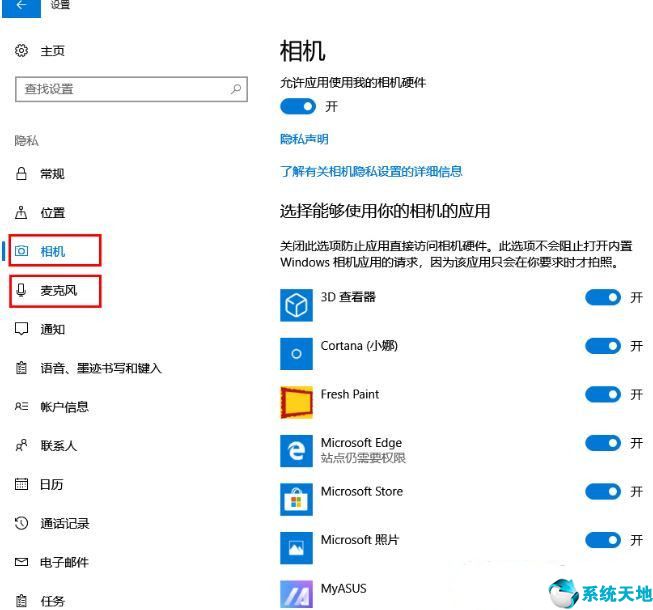
Task: Click the lock icon beside 常规
Action: (x=21, y=174)
